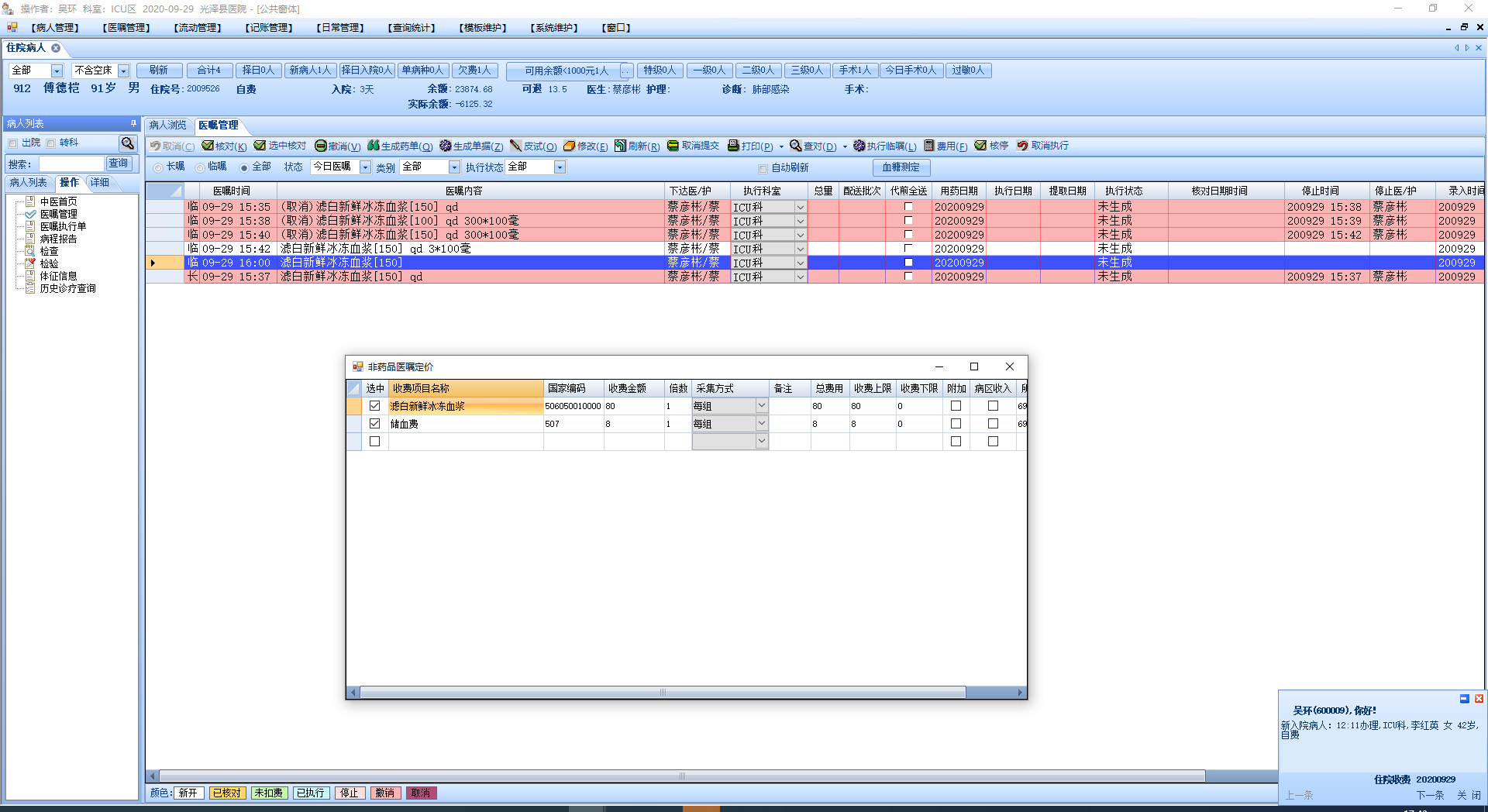Click the 查询 search button
The width and height of the screenshot is (1488, 812).
coord(119,163)
